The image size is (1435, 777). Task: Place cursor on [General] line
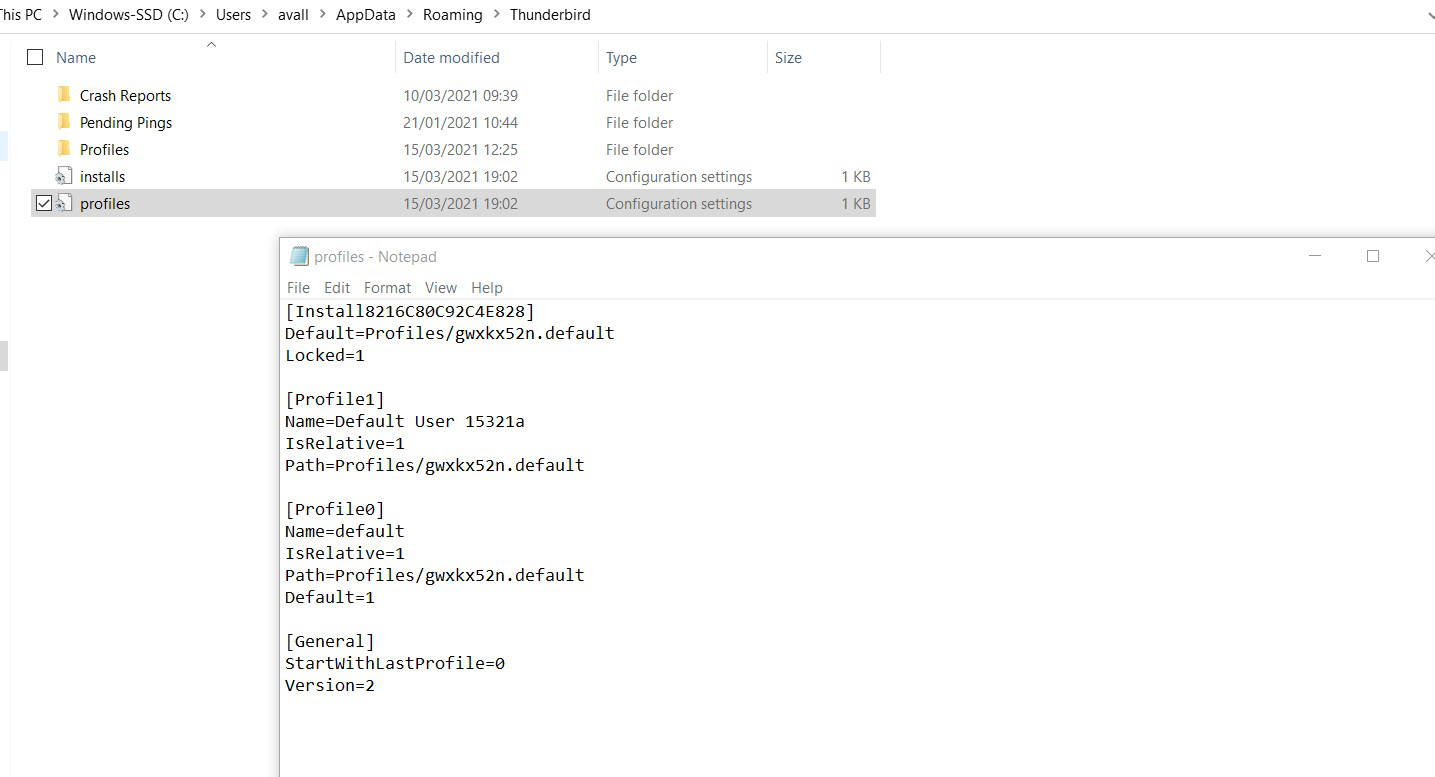pyautogui.click(x=330, y=641)
